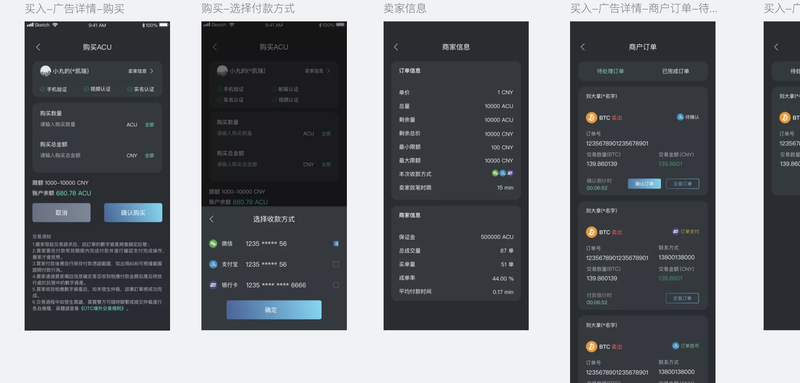Click 确认订单 button in 待确认 order card
The height and width of the screenshot is (383, 800).
coord(644,184)
